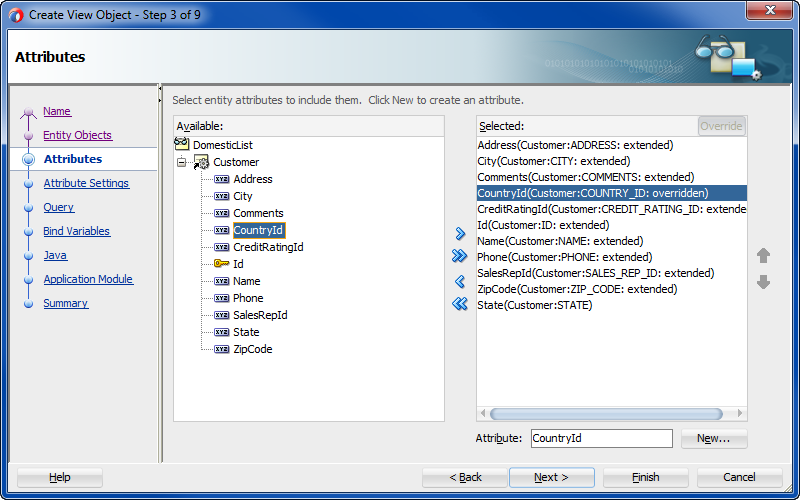Image resolution: width=800 pixels, height=500 pixels.
Task: Select Id(Customer:ID: extended) in Selected list
Action: tap(612, 225)
